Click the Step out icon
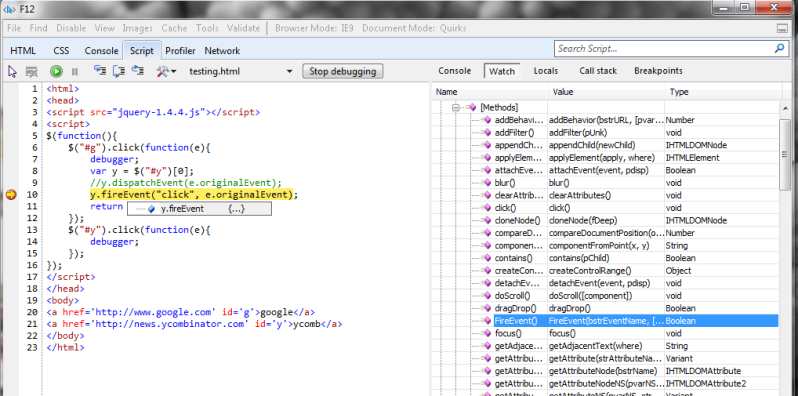Image resolution: width=798 pixels, height=396 pixels. [137, 71]
